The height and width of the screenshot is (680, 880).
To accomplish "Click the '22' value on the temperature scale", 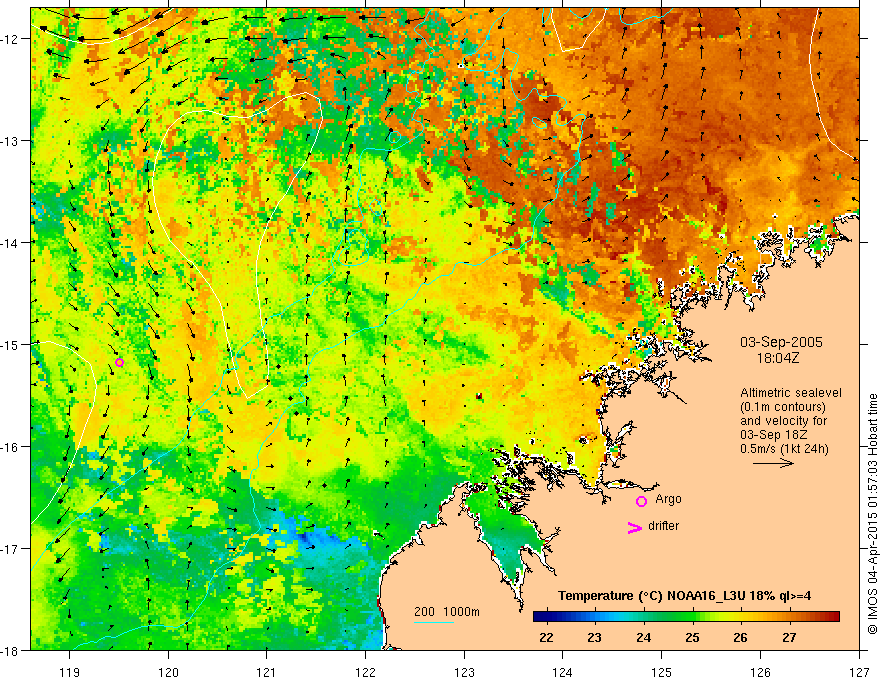I will pos(546,637).
